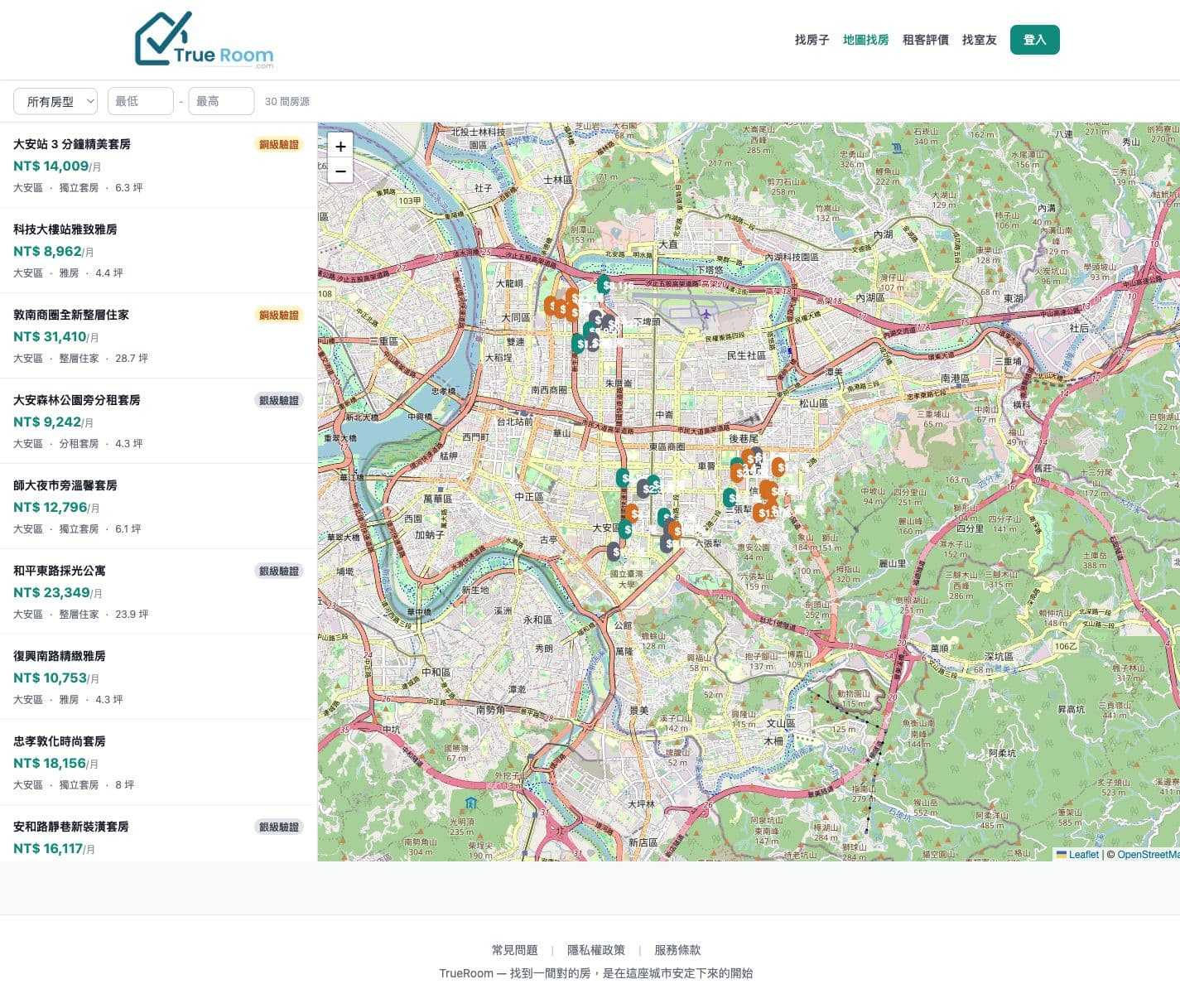Select the orange $1.8 marker near 象山
The width and height of the screenshot is (1180, 1008).
pos(760,513)
